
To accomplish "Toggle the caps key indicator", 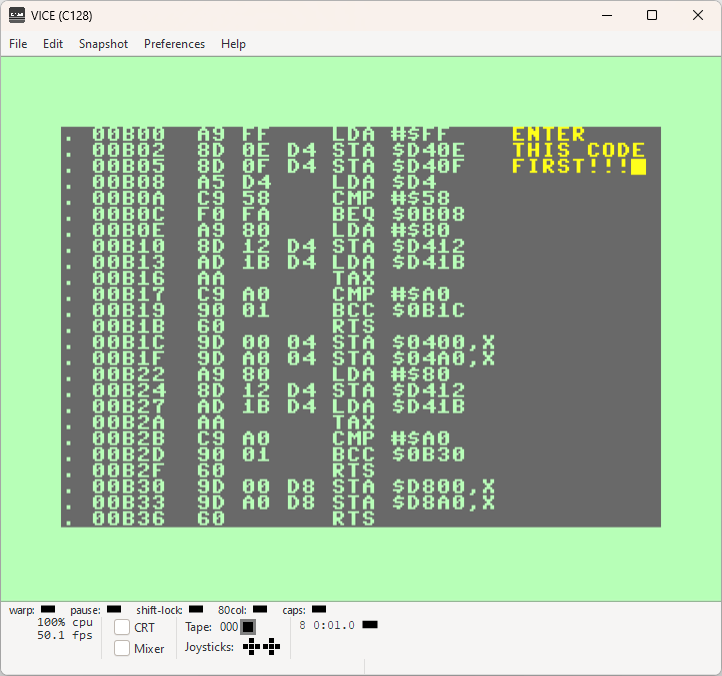I will pyautogui.click(x=319, y=609).
